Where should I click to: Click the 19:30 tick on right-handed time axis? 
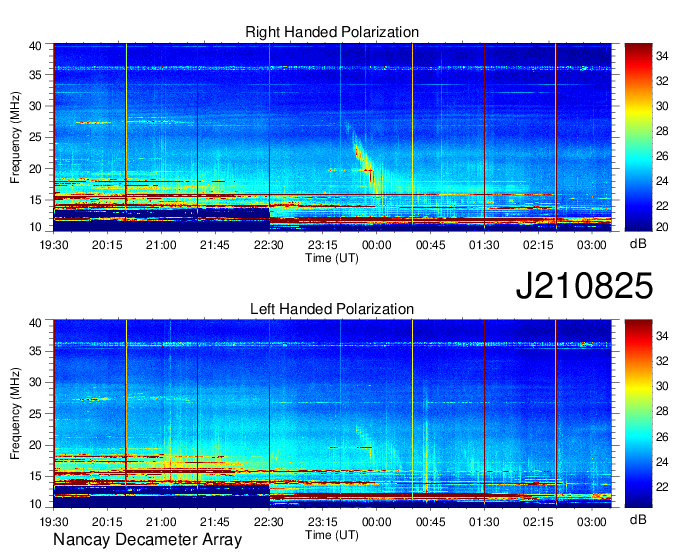point(54,245)
